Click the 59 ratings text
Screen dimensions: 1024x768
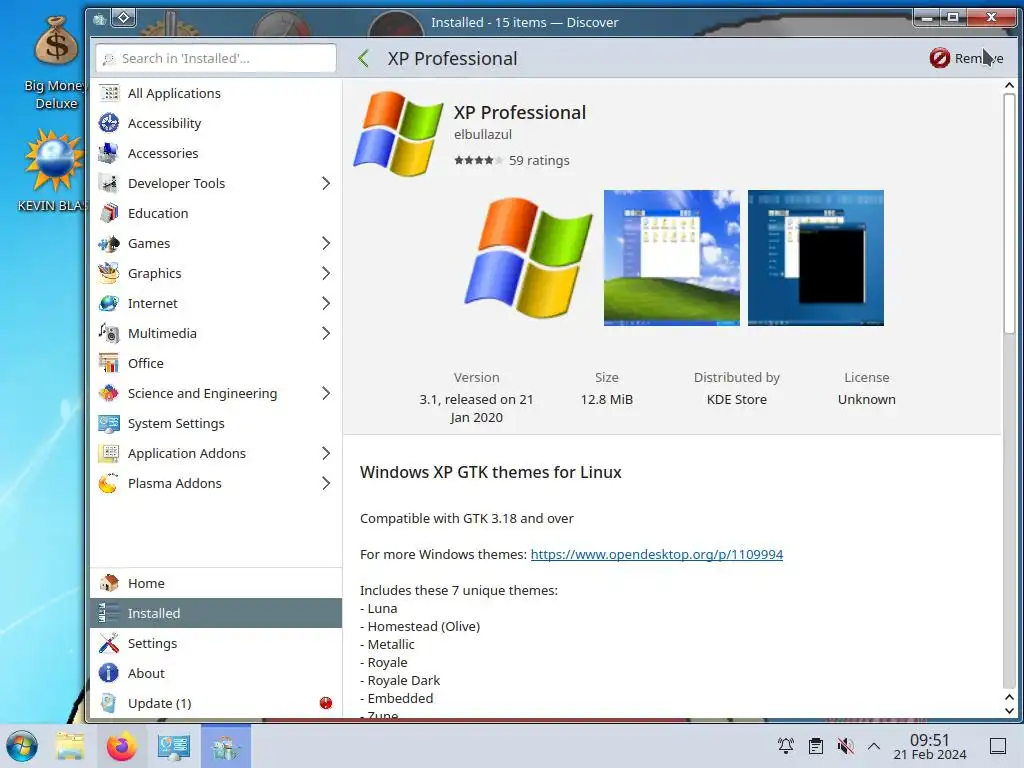pyautogui.click(x=539, y=161)
